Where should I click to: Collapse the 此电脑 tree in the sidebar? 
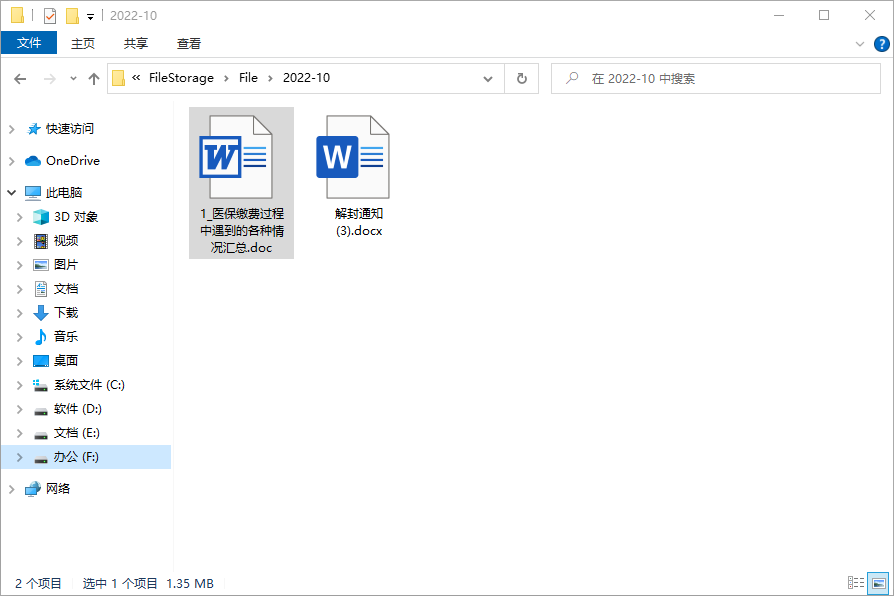tap(10, 192)
